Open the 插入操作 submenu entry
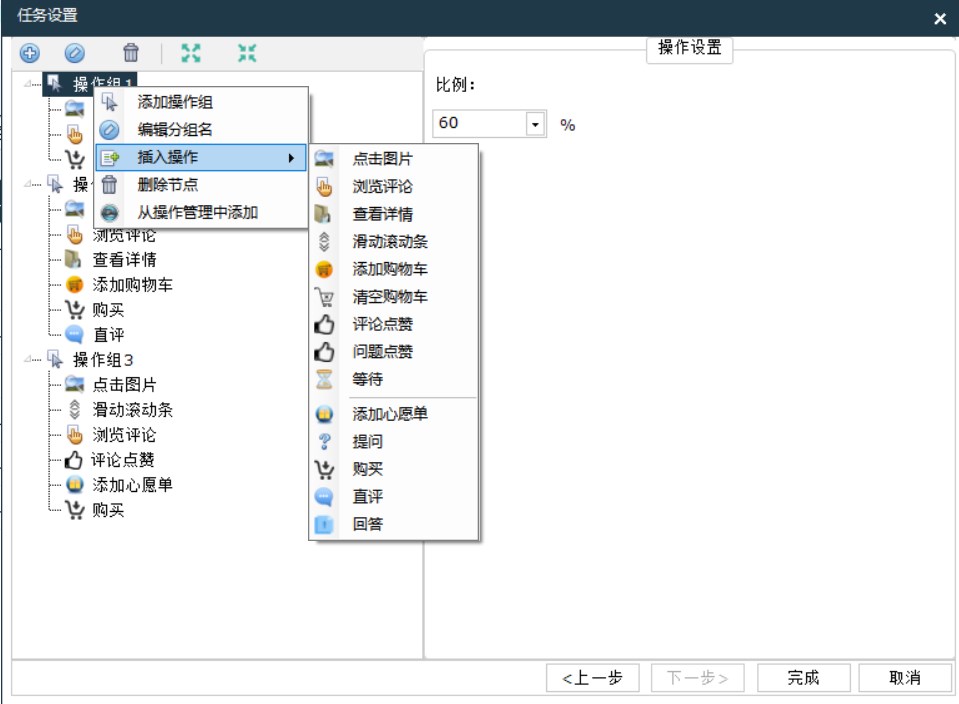 coord(201,157)
